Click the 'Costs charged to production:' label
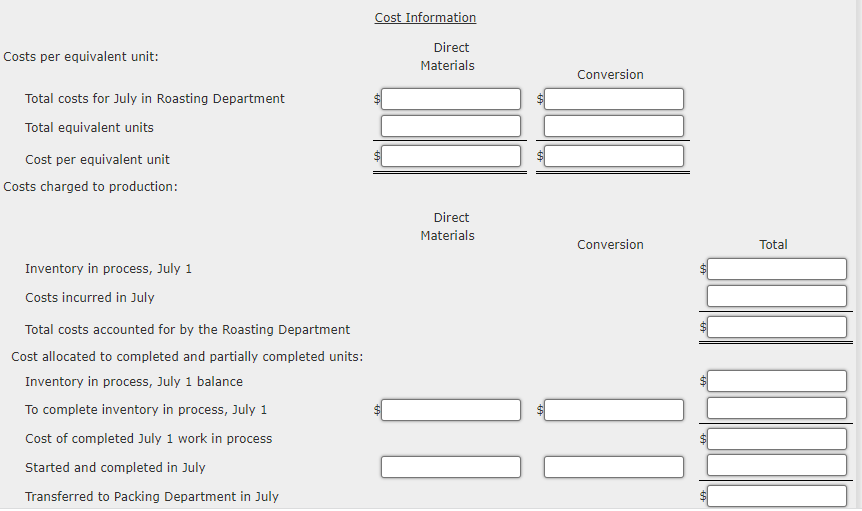Viewport: 862px width, 511px height. pos(91,187)
